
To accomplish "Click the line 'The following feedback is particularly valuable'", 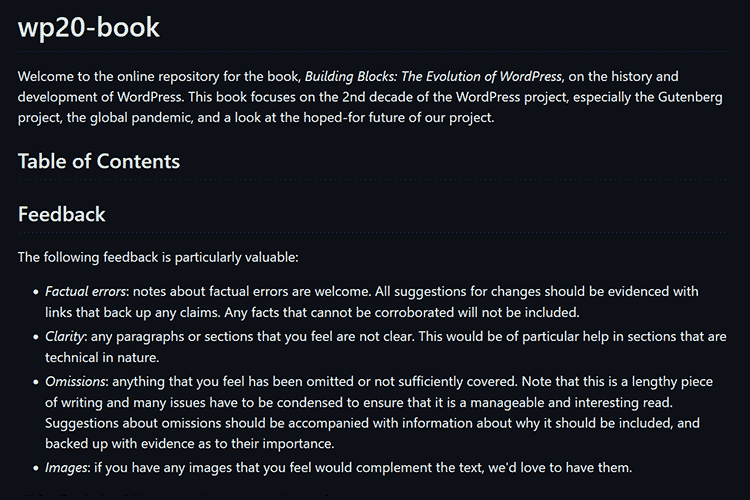I will tap(158, 257).
